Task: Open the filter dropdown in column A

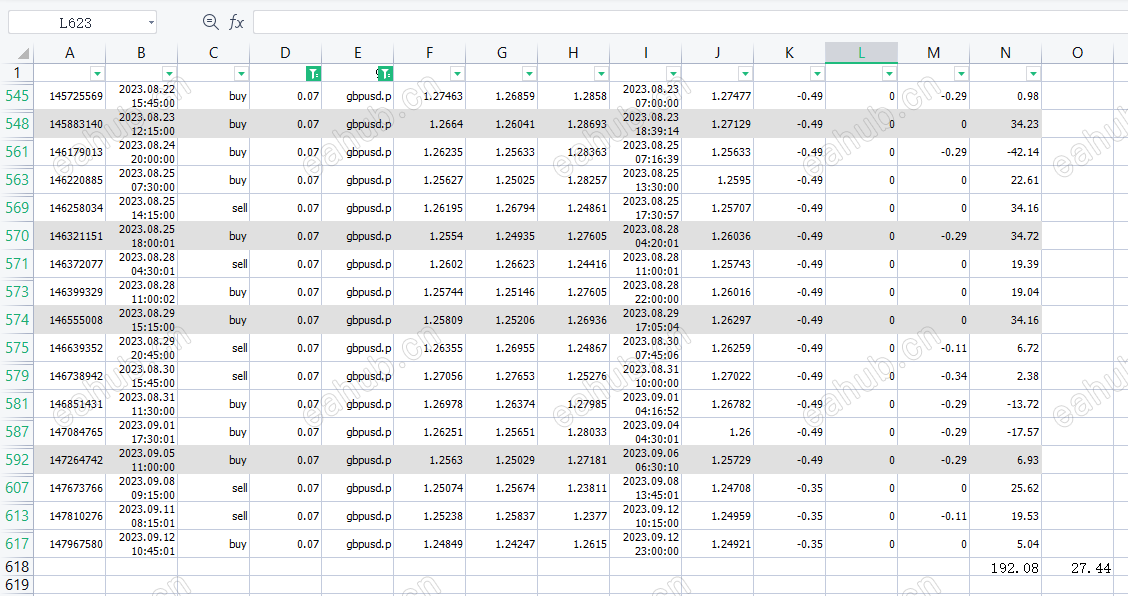Action: point(96,73)
